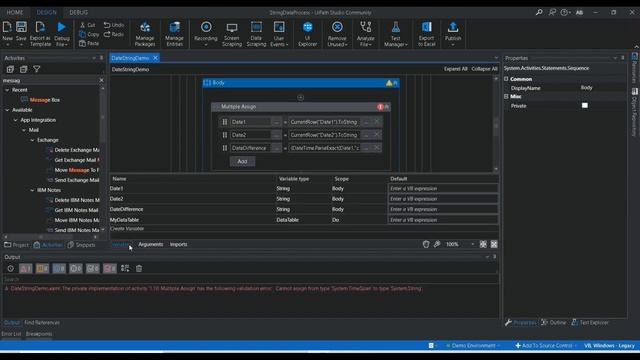Screen dimensions: 640x360
Task: Collapse the Exchange tree node
Action: coord(32,140)
